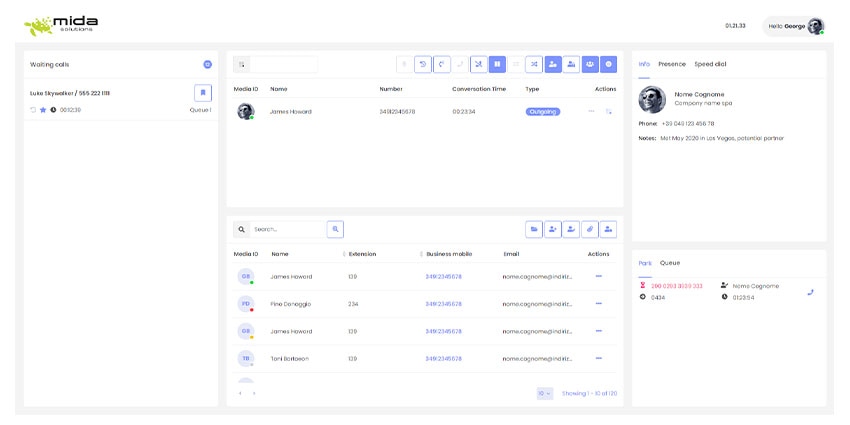The image size is (850, 425).
Task: Go to the next contacts page arrow
Action: [x=254, y=393]
